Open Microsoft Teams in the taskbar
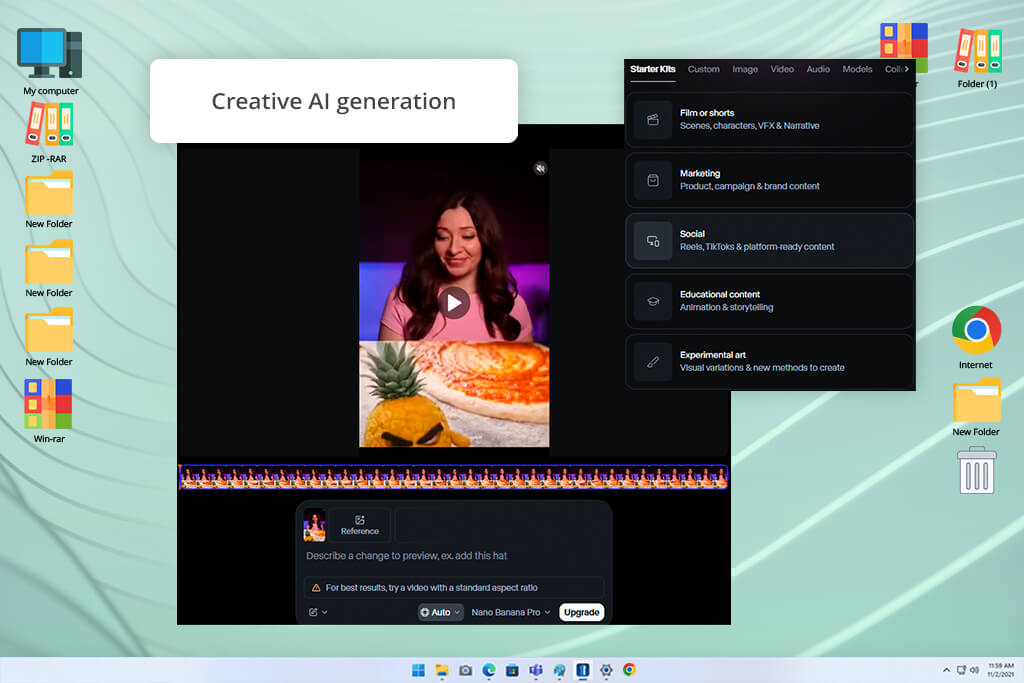This screenshot has height=683, width=1024. pos(536,670)
